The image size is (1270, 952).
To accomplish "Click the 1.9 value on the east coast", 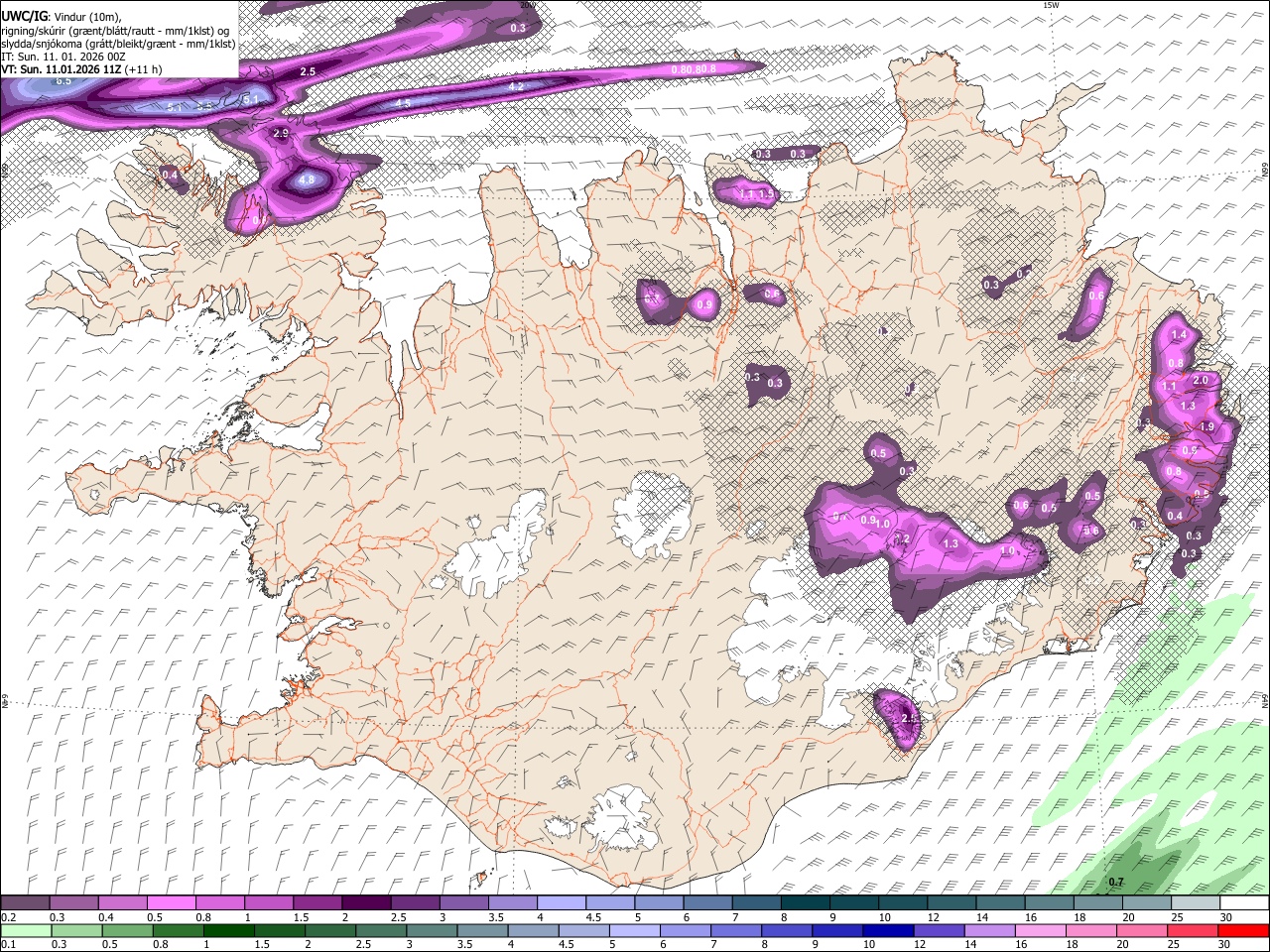I will coord(1207,426).
